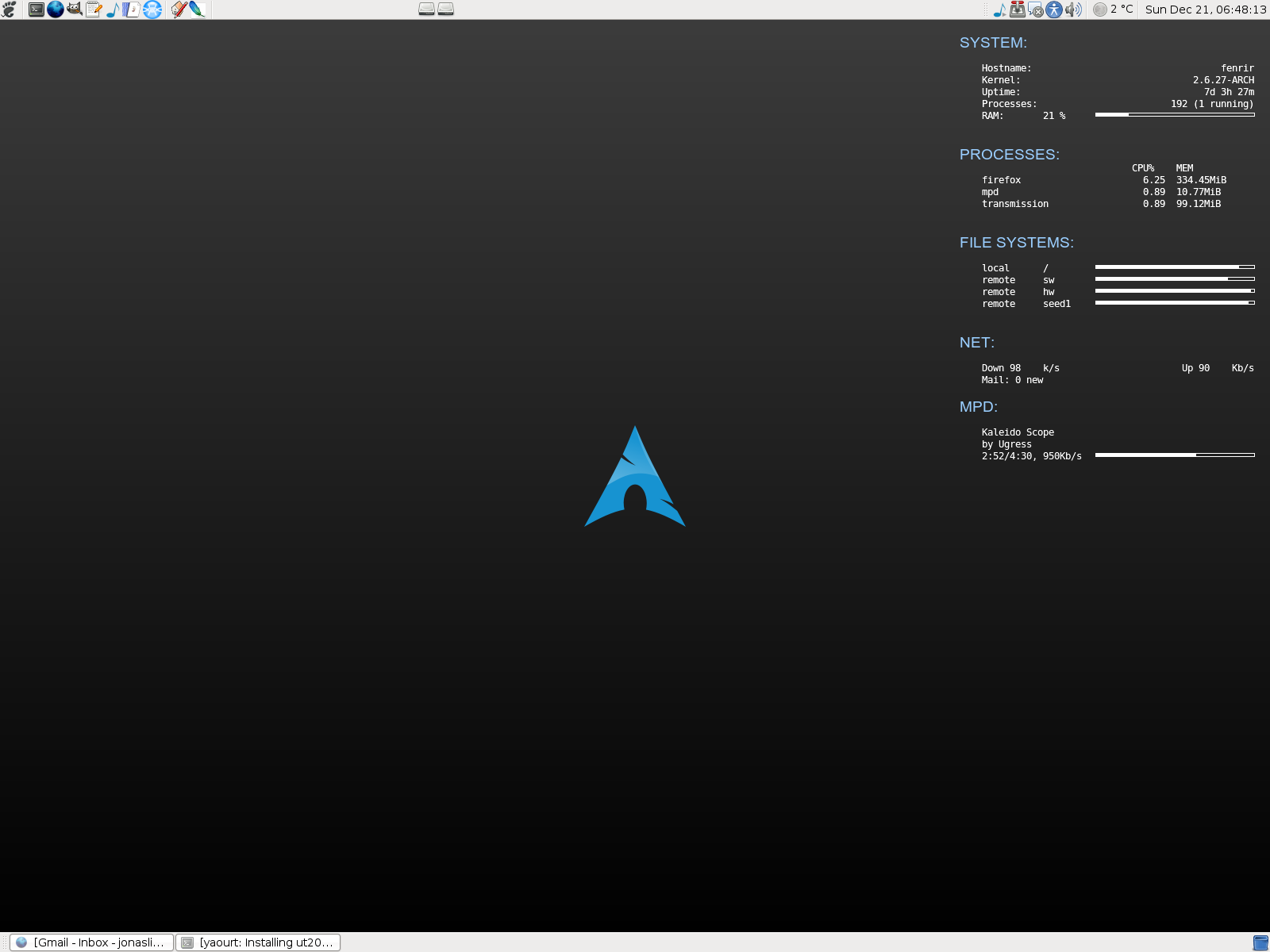1270x952 pixels.
Task: Click the volume speaker icon
Action: coord(1073,10)
